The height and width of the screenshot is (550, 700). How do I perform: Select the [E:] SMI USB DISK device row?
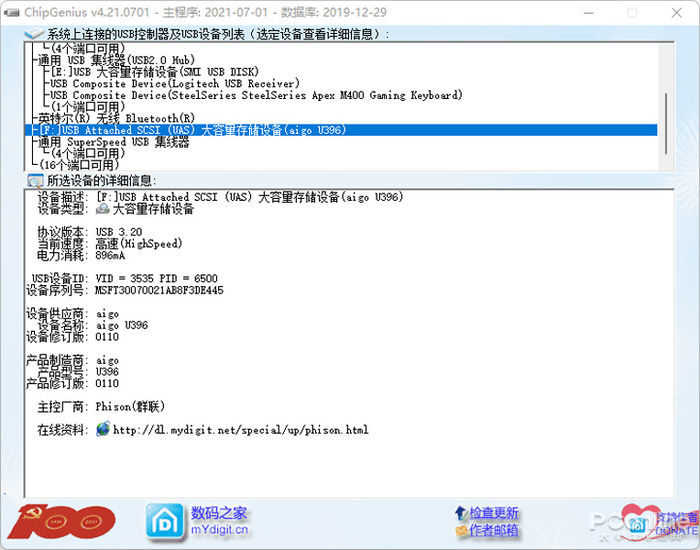154,72
